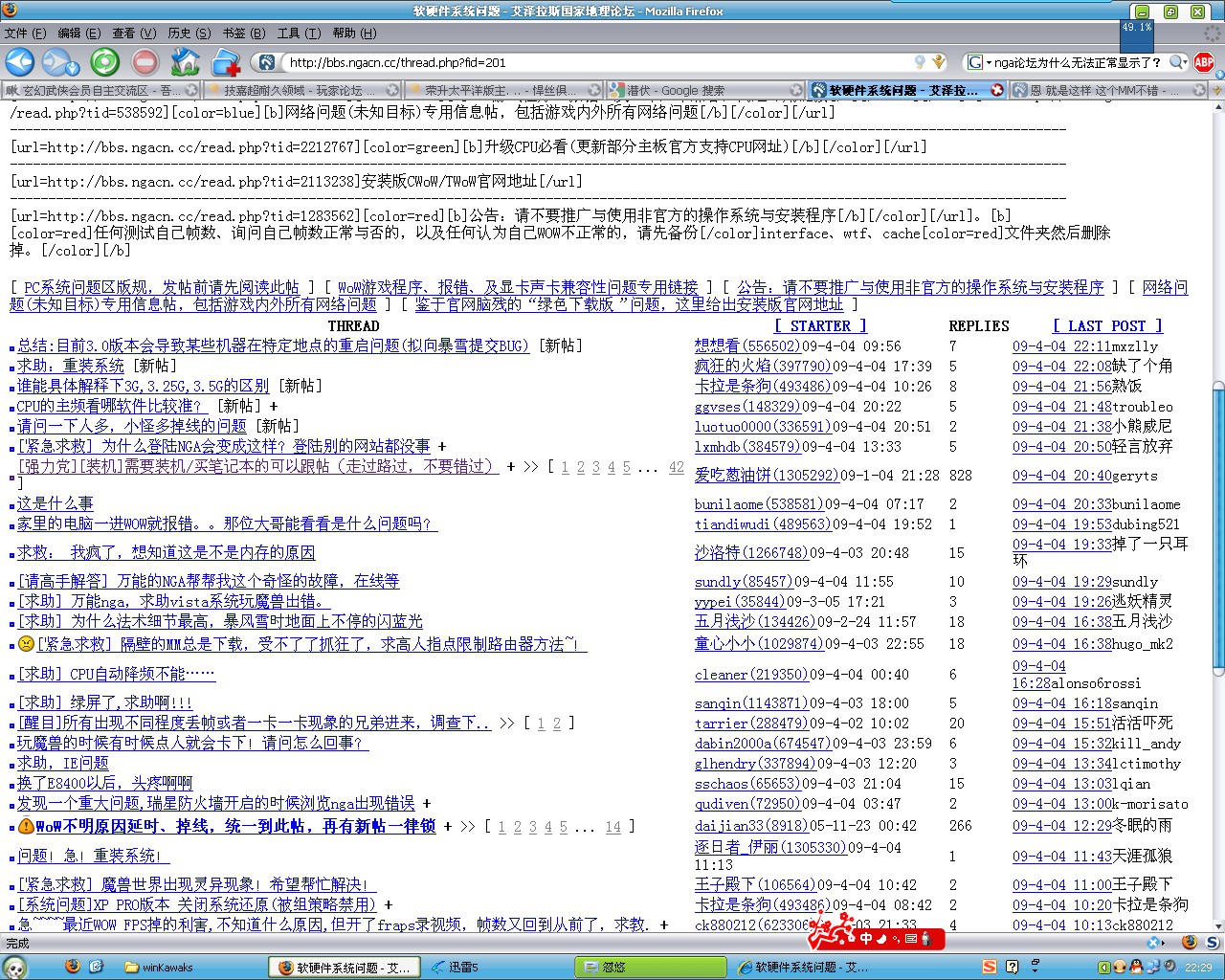The width and height of the screenshot is (1225, 980).
Task: Open the 历史 (S) menu
Action: pos(189,33)
